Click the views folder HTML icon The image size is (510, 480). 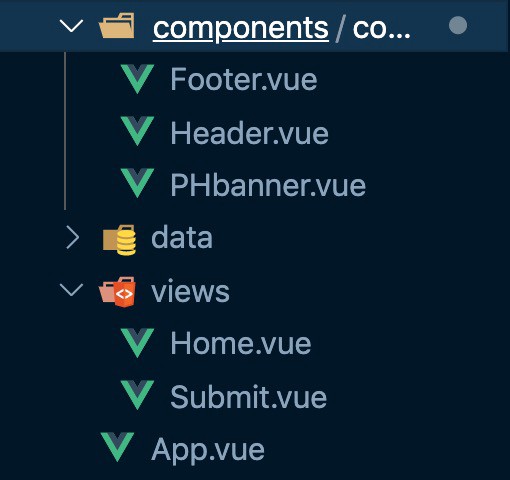(117, 292)
